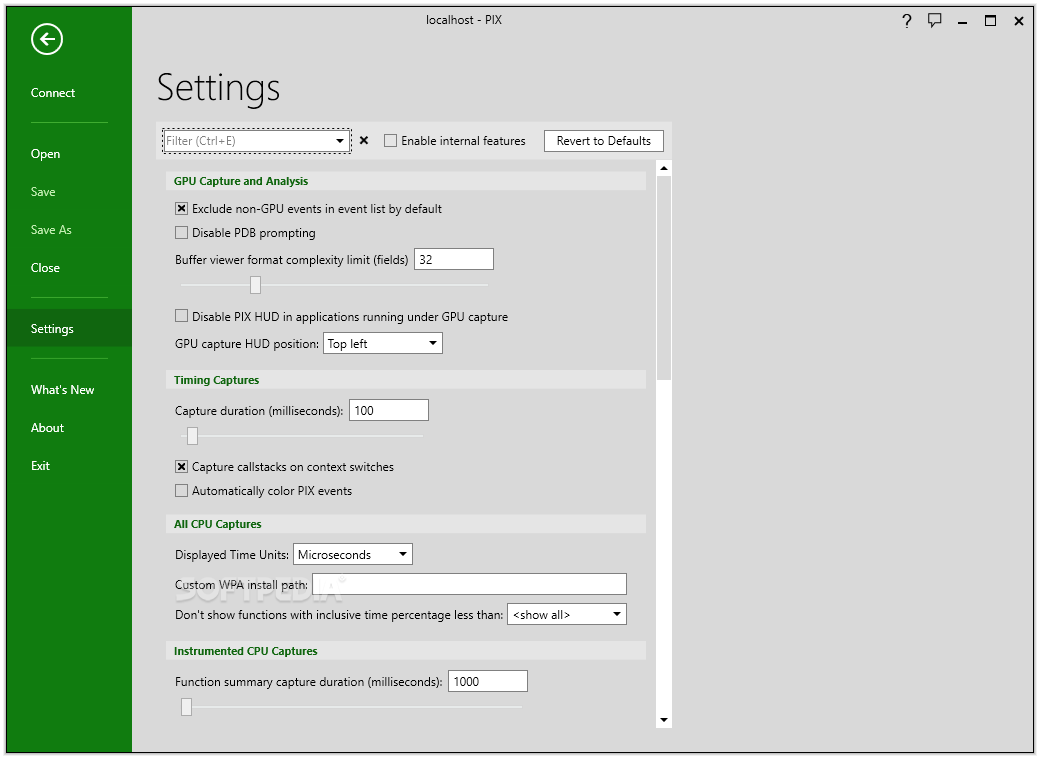
Task: Click the back arrow circle icon
Action: (x=46, y=39)
